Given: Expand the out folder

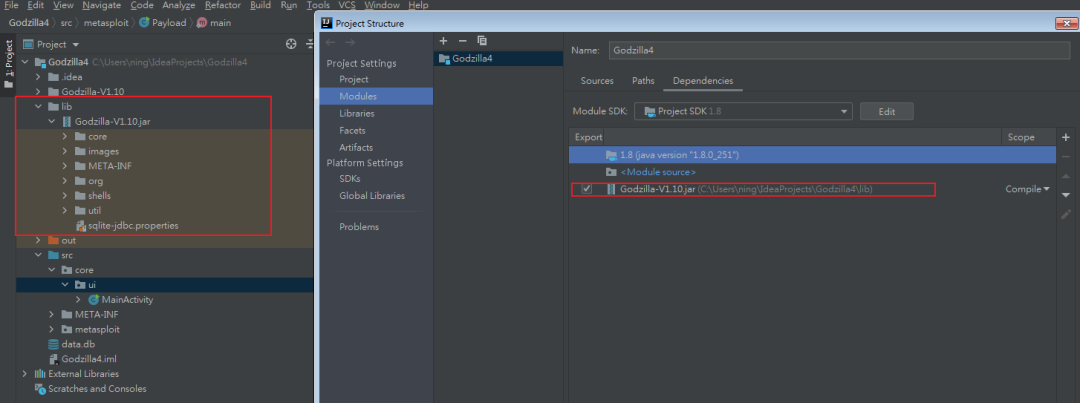Looking at the screenshot, I should point(39,240).
